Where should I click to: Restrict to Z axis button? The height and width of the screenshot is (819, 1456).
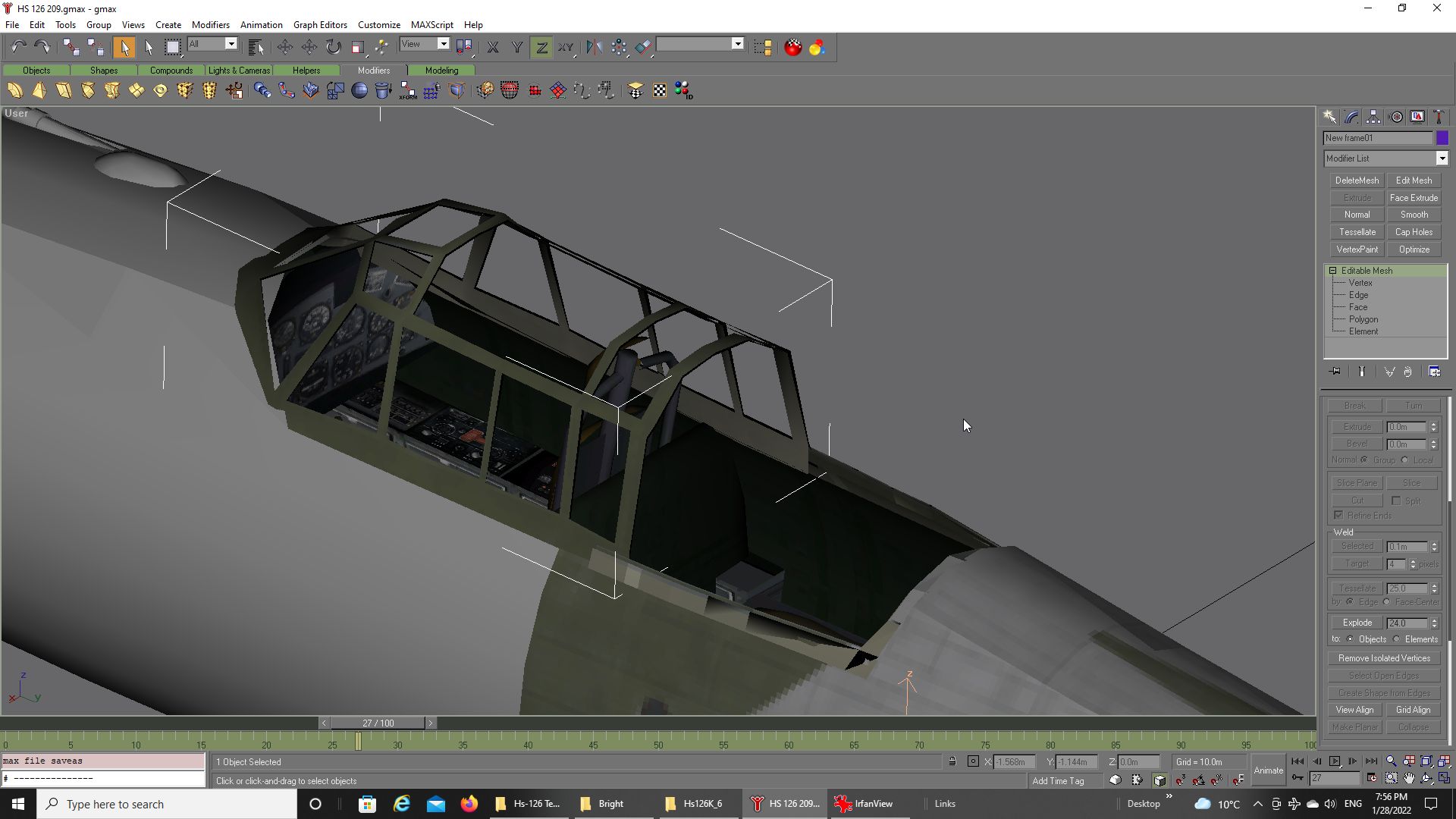pyautogui.click(x=541, y=47)
